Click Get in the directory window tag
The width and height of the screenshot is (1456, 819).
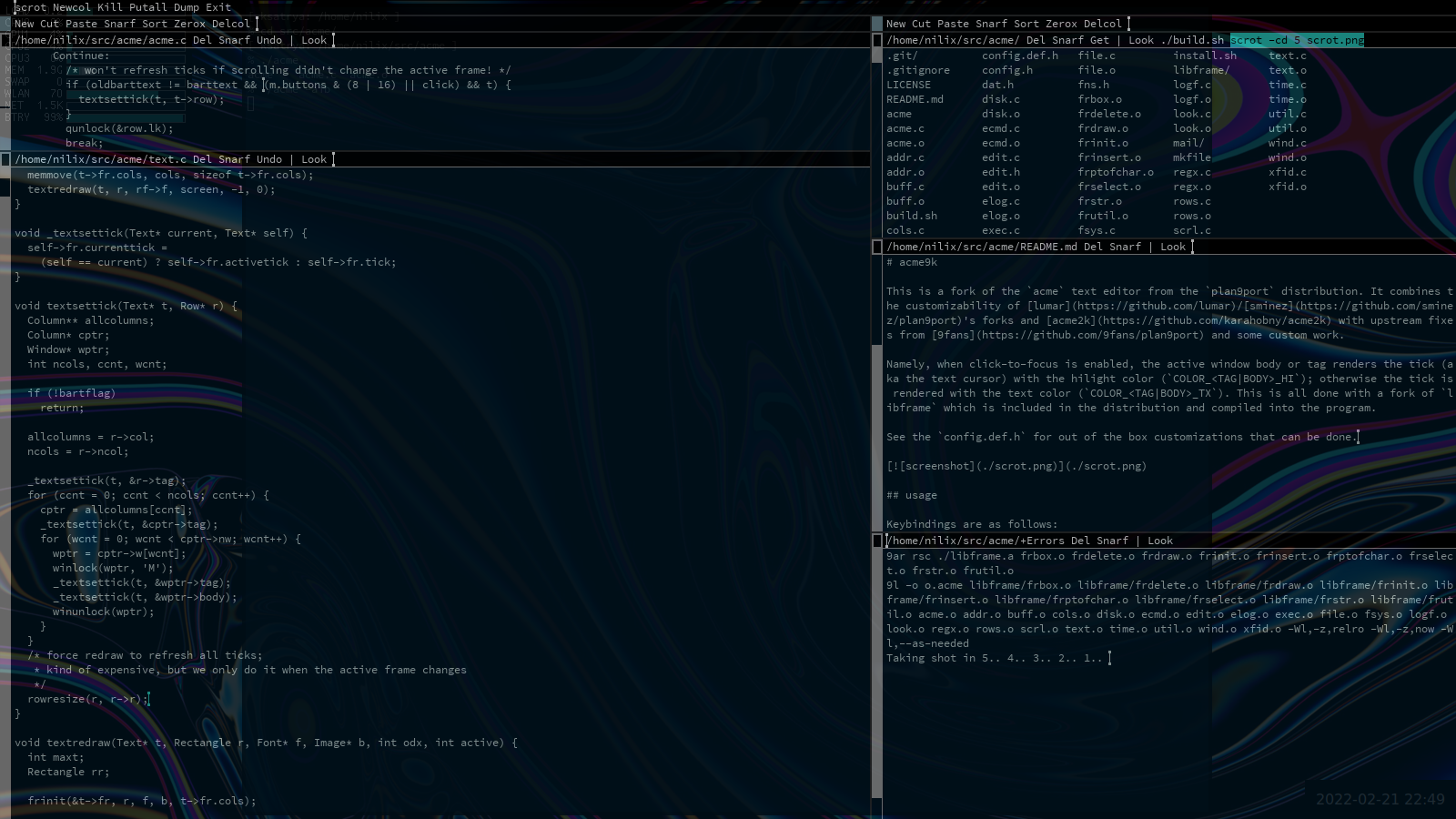(x=1099, y=40)
